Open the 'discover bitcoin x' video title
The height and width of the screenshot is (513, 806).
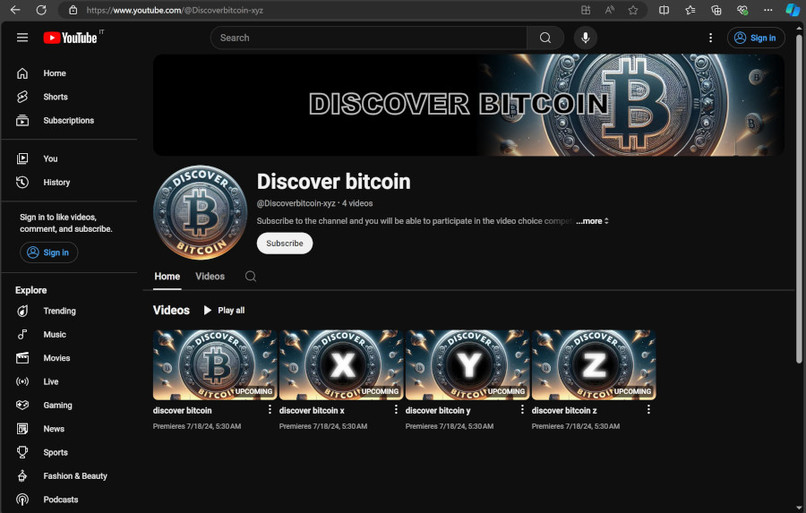click(x=312, y=410)
